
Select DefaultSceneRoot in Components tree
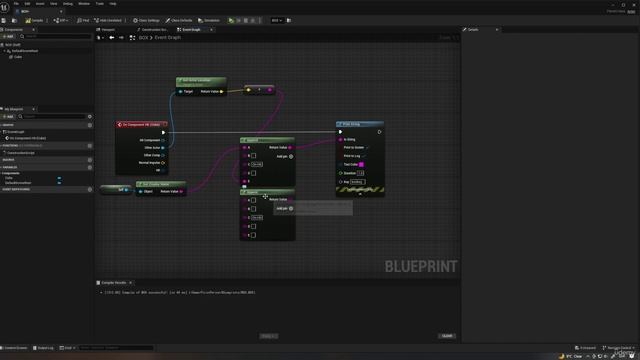coord(24,51)
